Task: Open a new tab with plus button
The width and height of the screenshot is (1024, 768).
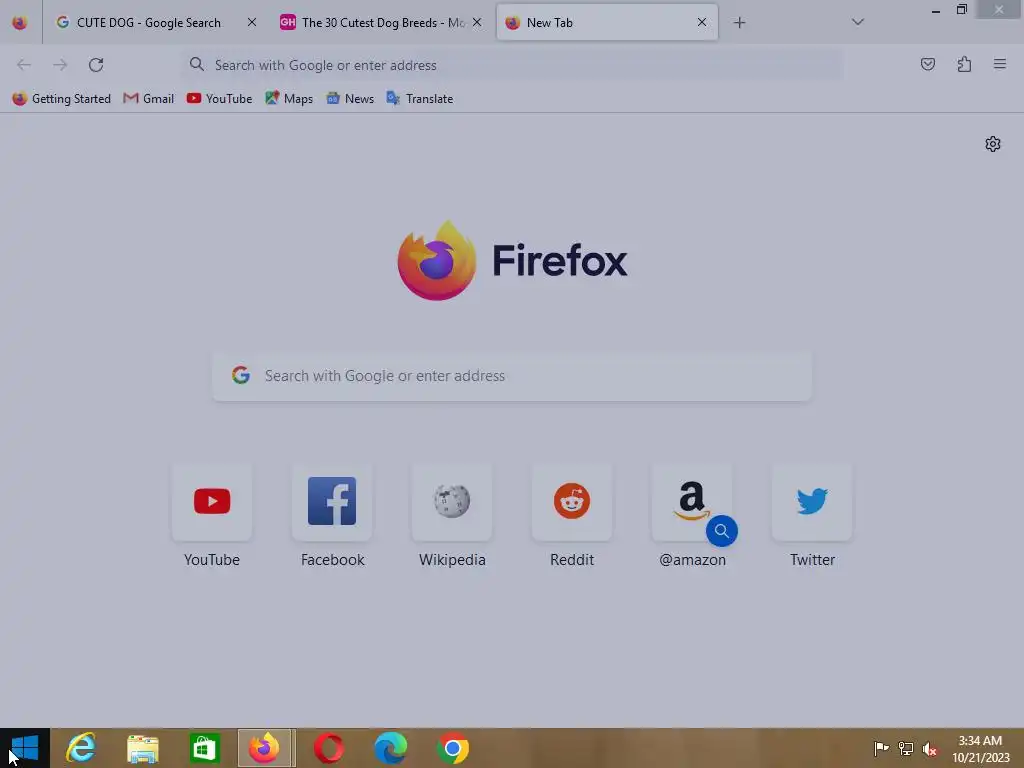Action: [739, 23]
